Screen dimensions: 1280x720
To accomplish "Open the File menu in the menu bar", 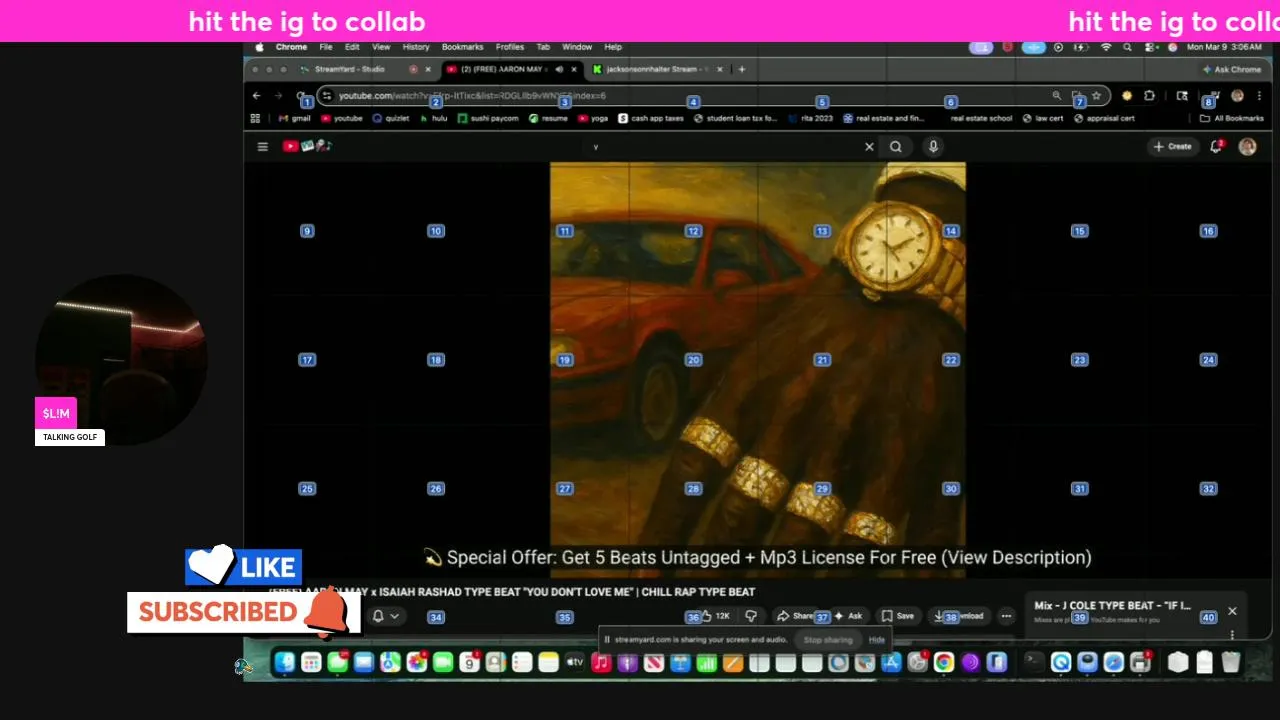I will pos(326,47).
